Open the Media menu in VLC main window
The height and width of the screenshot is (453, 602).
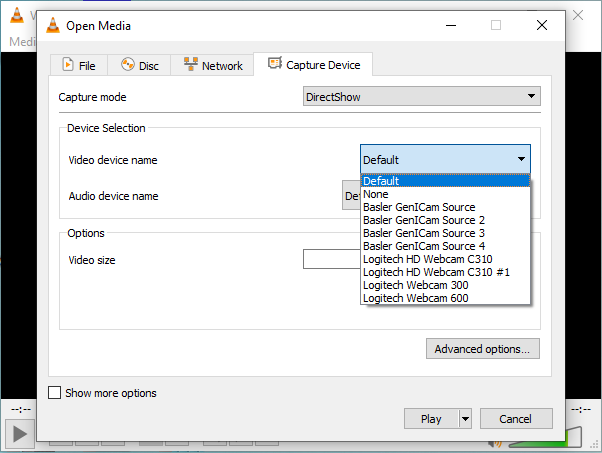(x=23, y=41)
